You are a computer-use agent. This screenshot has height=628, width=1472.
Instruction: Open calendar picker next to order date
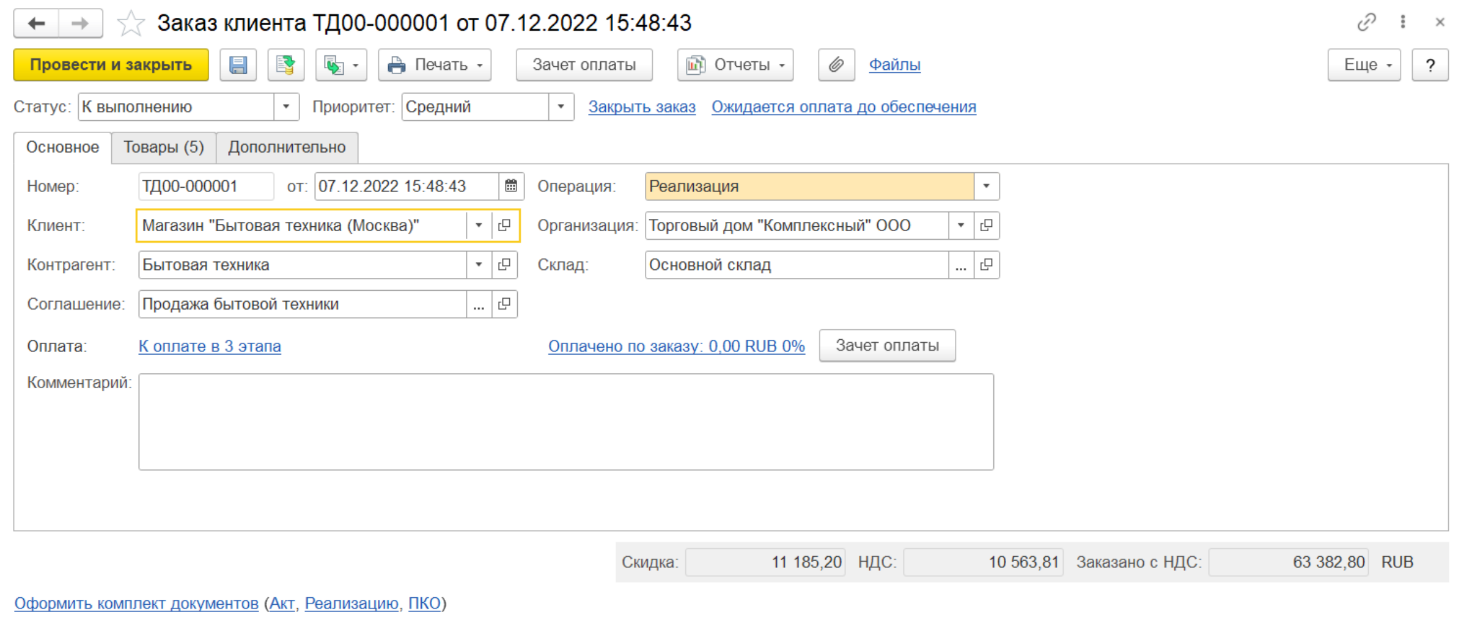click(x=511, y=186)
